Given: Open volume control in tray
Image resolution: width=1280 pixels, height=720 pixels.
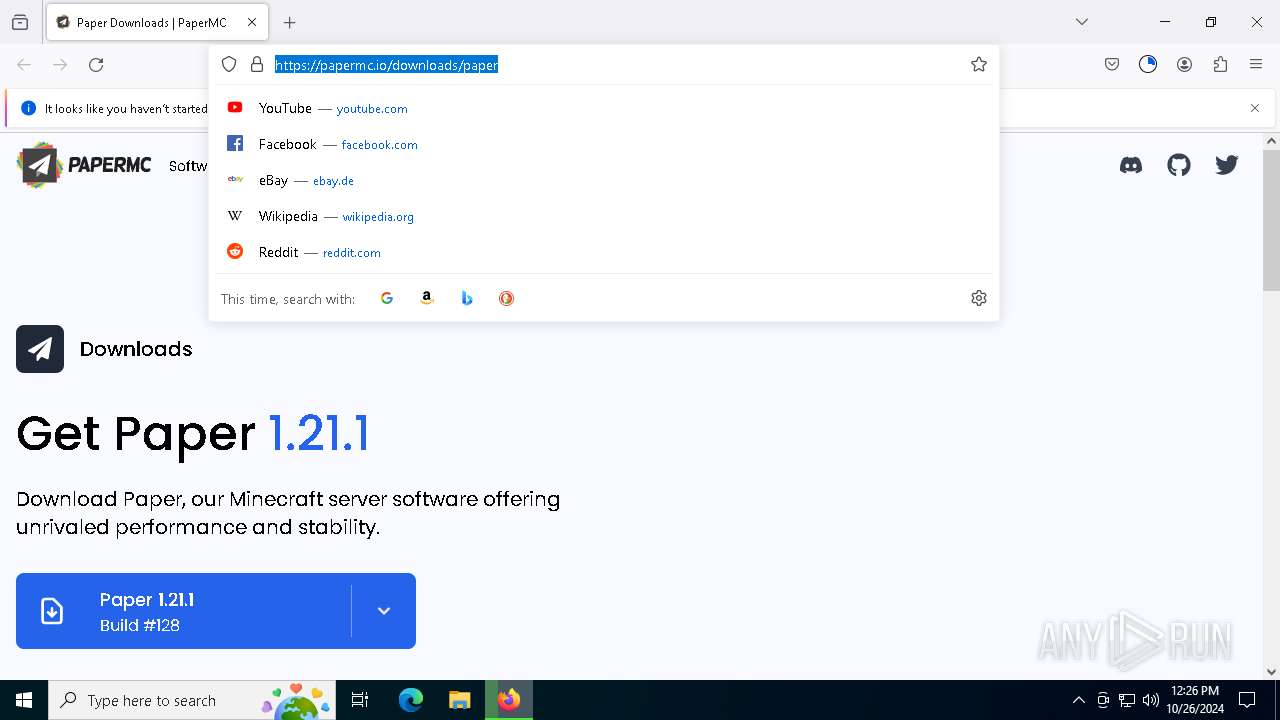Looking at the screenshot, I should click(1151, 700).
